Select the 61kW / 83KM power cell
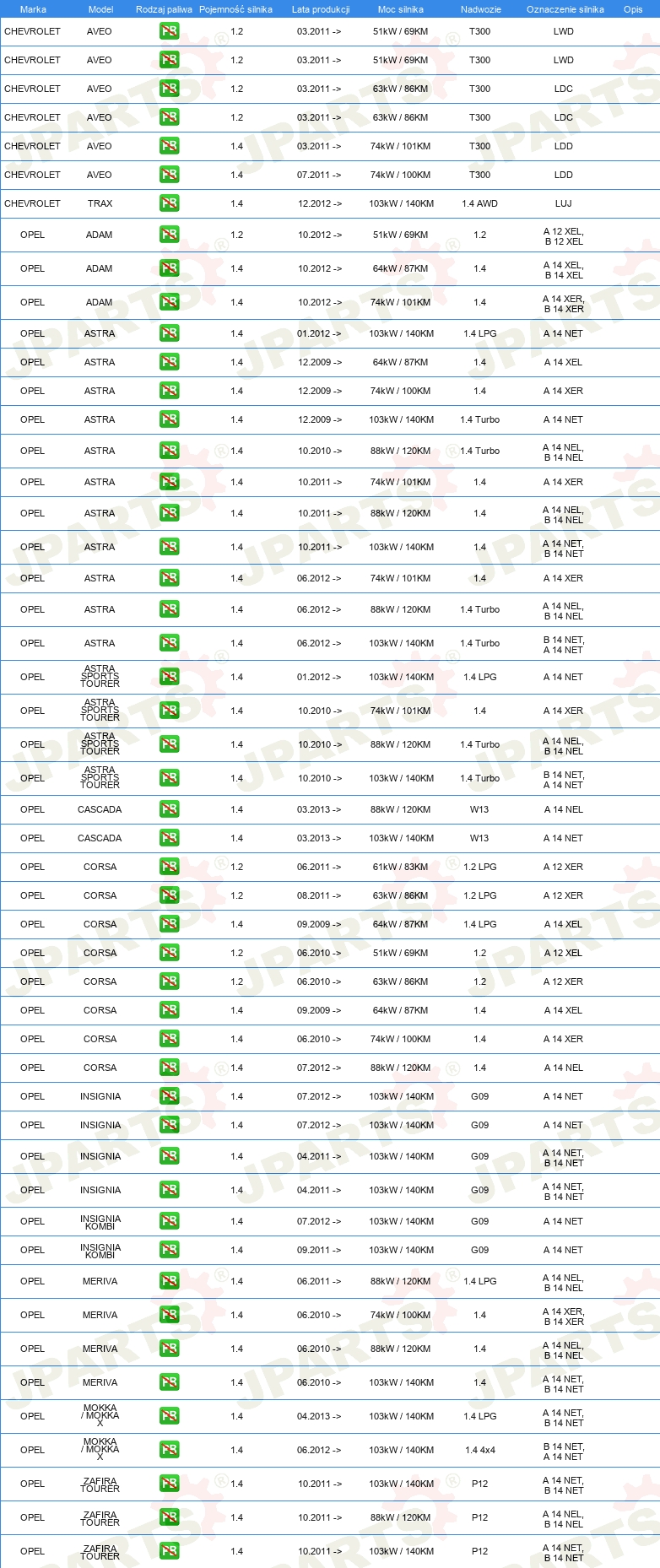The width and height of the screenshot is (660, 1568). click(x=401, y=867)
